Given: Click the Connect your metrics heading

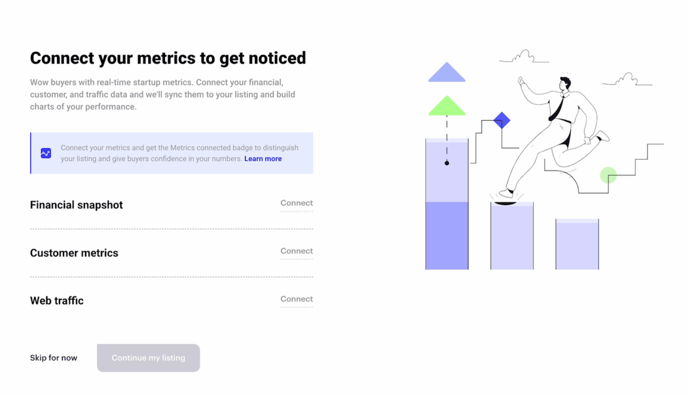Looking at the screenshot, I should (168, 58).
